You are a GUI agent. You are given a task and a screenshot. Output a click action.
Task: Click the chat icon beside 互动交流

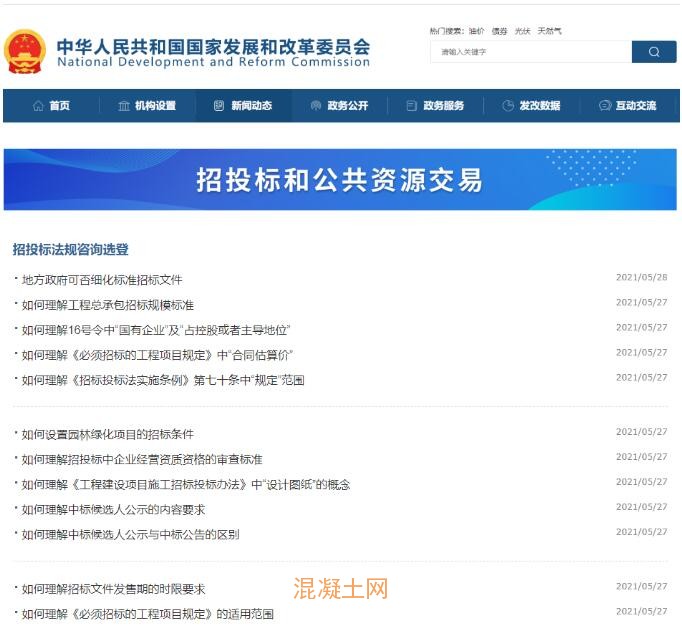pyautogui.click(x=604, y=106)
